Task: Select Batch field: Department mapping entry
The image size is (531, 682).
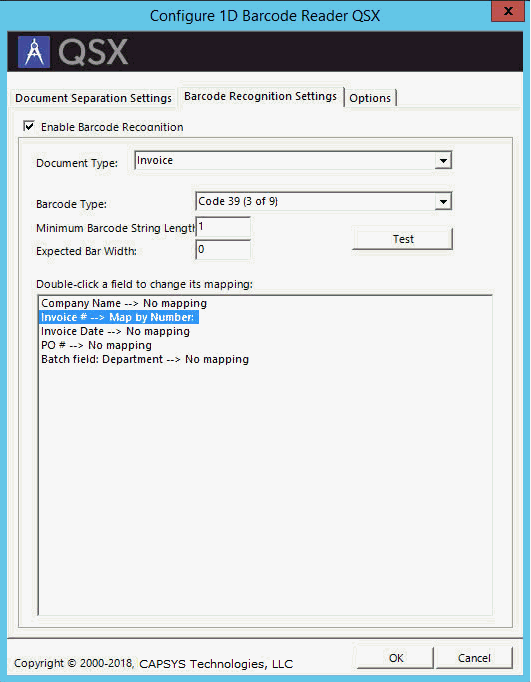Action: (x=145, y=359)
